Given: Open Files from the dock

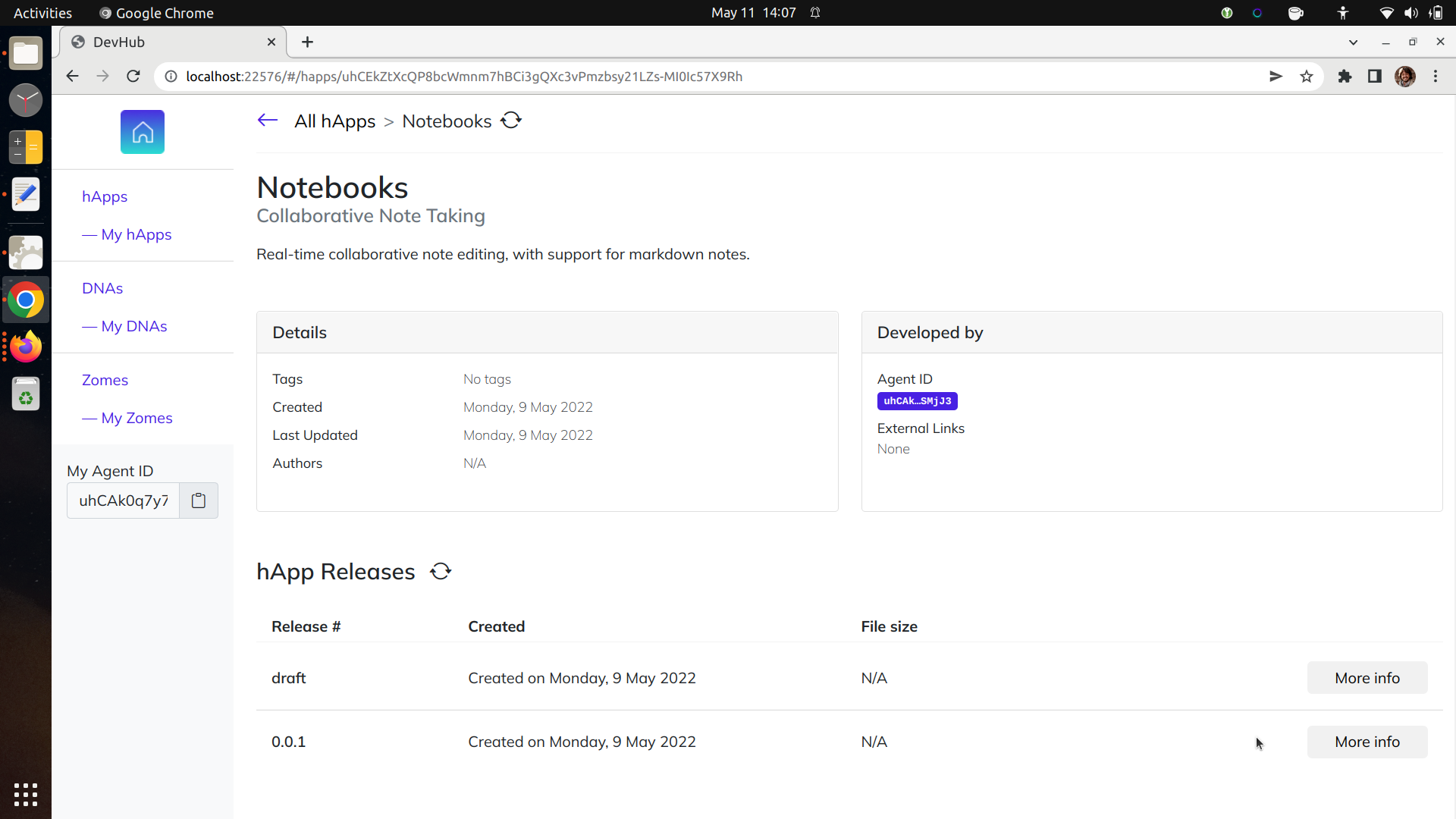Looking at the screenshot, I should 26,53.
